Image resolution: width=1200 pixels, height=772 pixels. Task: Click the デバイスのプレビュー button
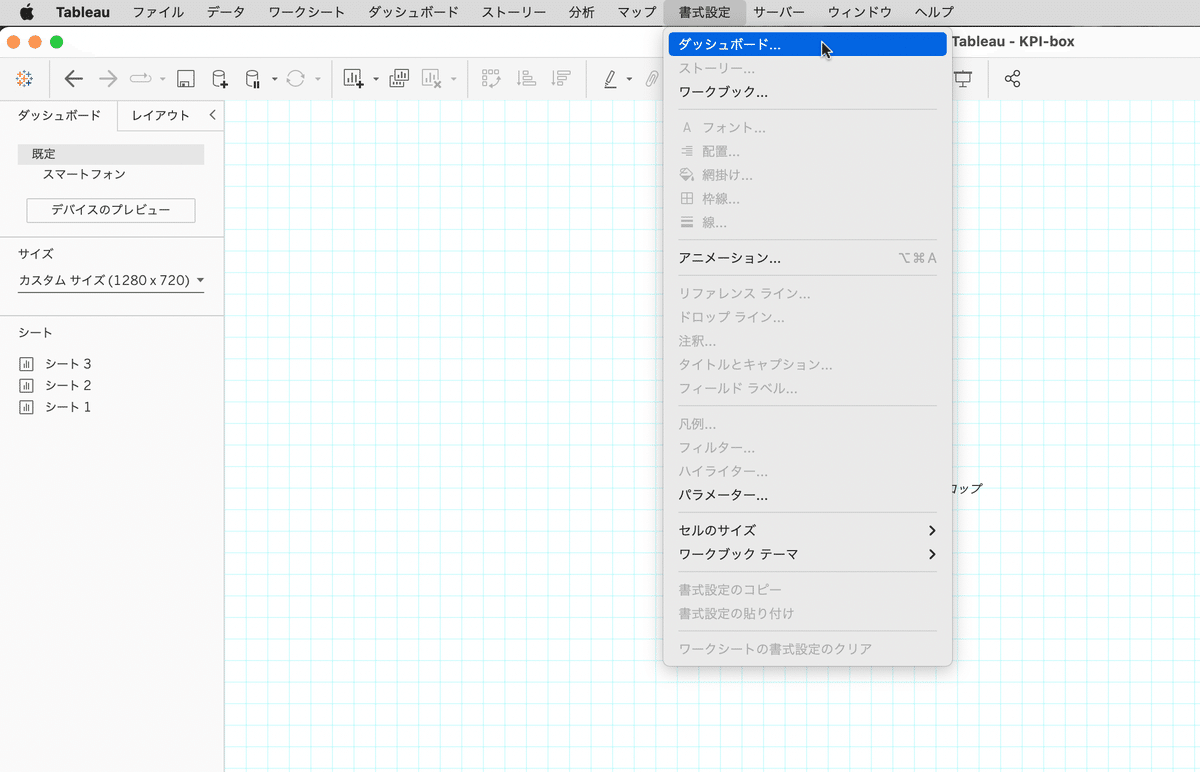(111, 210)
